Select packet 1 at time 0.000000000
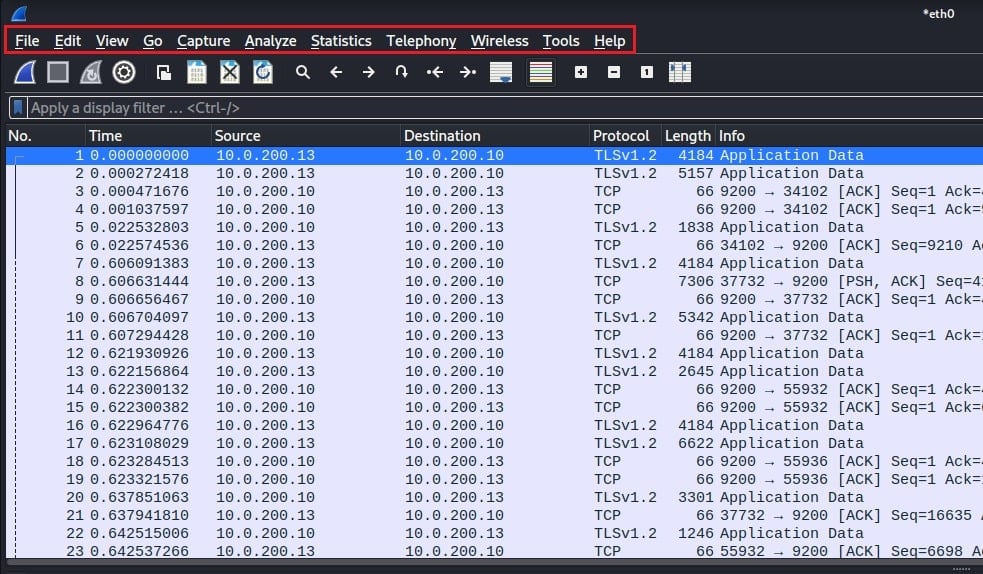This screenshot has width=983, height=574. [x=495, y=155]
